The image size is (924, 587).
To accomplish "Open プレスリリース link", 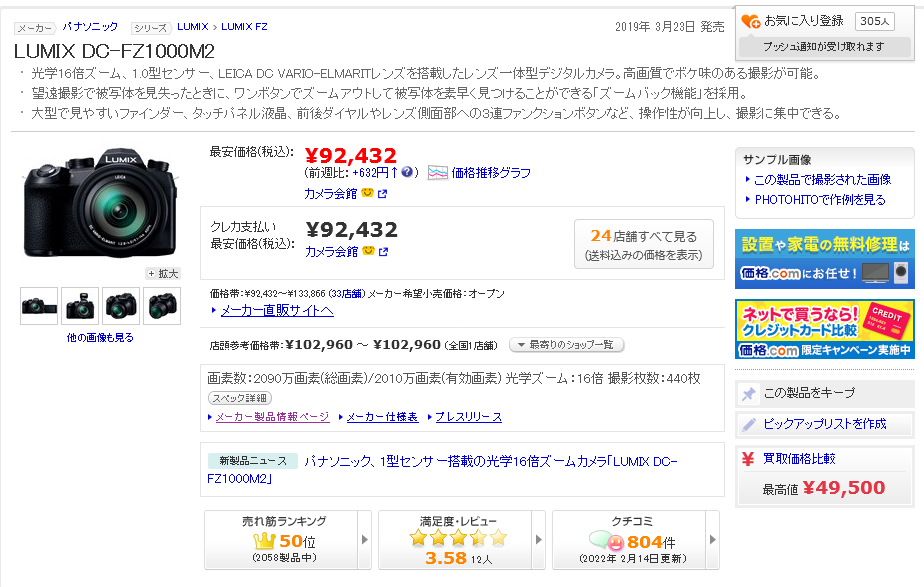I will click(x=468, y=417).
